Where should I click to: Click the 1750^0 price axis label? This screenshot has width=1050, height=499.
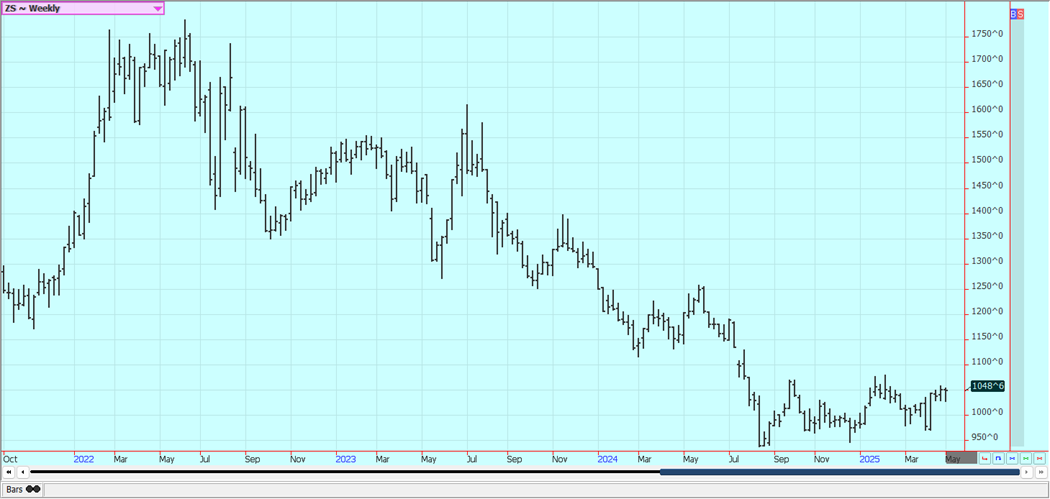(987, 34)
